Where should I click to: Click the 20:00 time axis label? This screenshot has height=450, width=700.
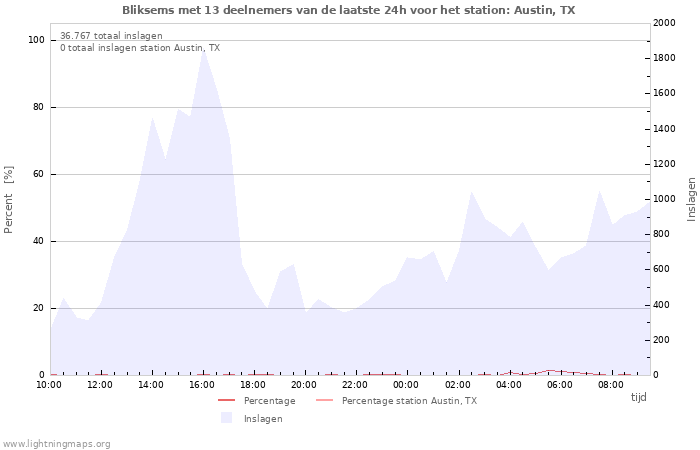[x=304, y=385]
